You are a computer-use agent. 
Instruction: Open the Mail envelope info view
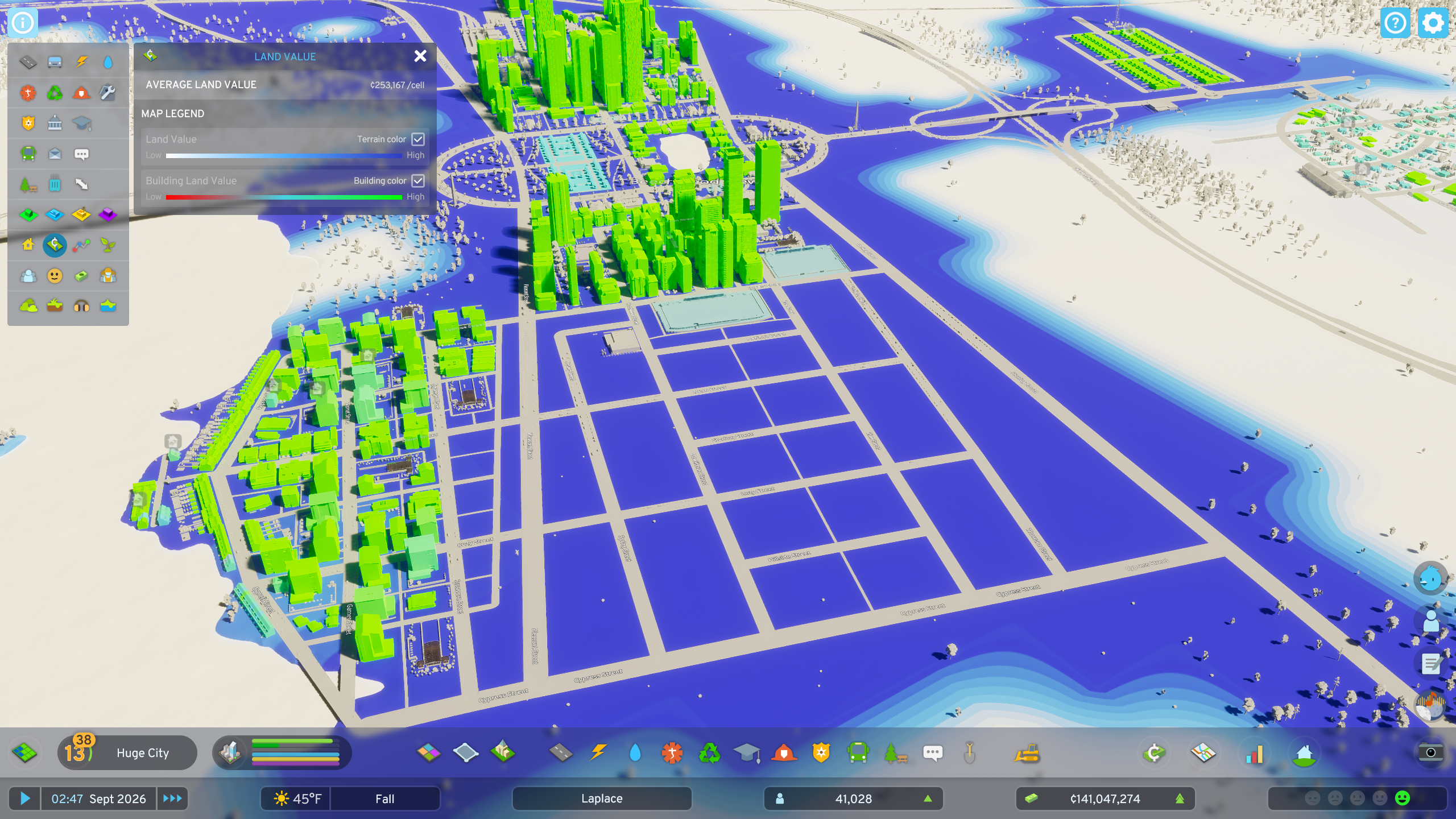click(x=55, y=154)
